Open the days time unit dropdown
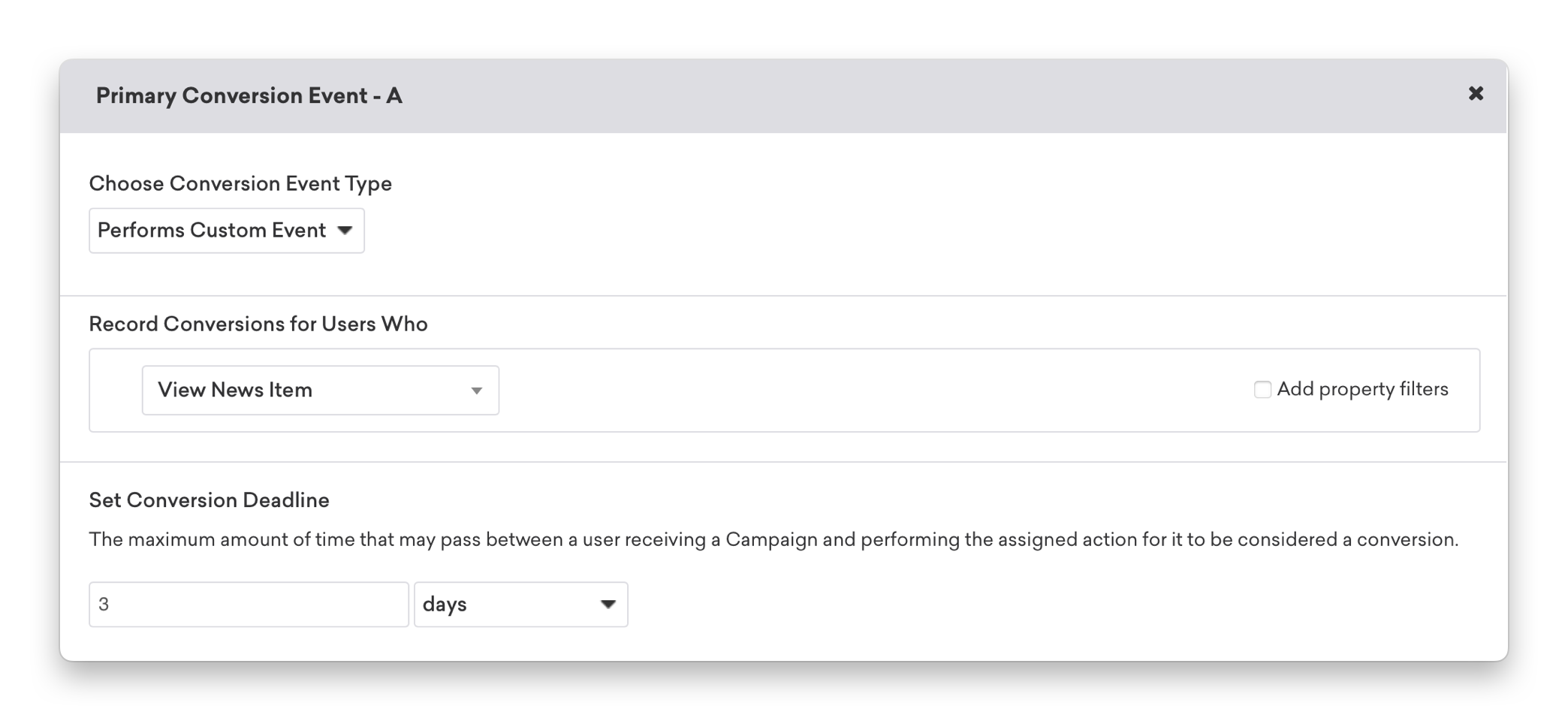Viewport: 1568px width, 721px height. pyautogui.click(x=521, y=605)
